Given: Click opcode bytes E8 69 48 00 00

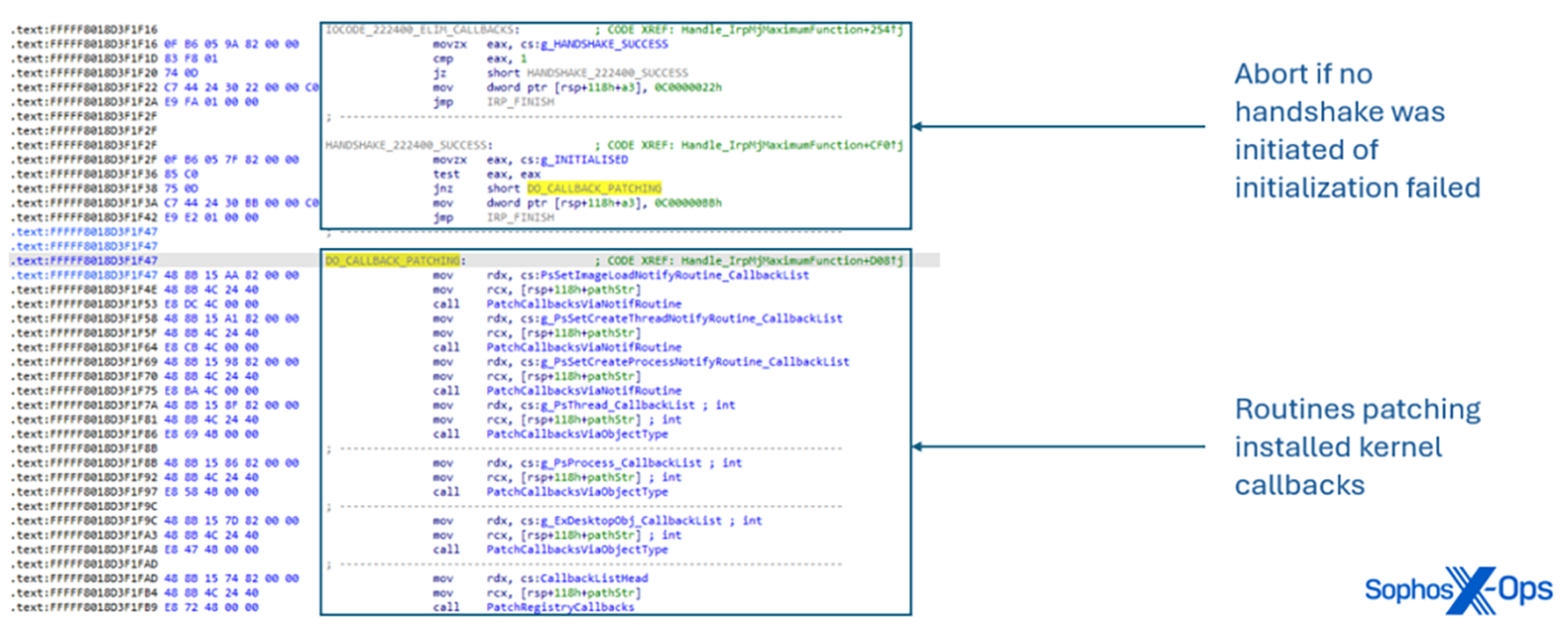Looking at the screenshot, I should [211, 434].
